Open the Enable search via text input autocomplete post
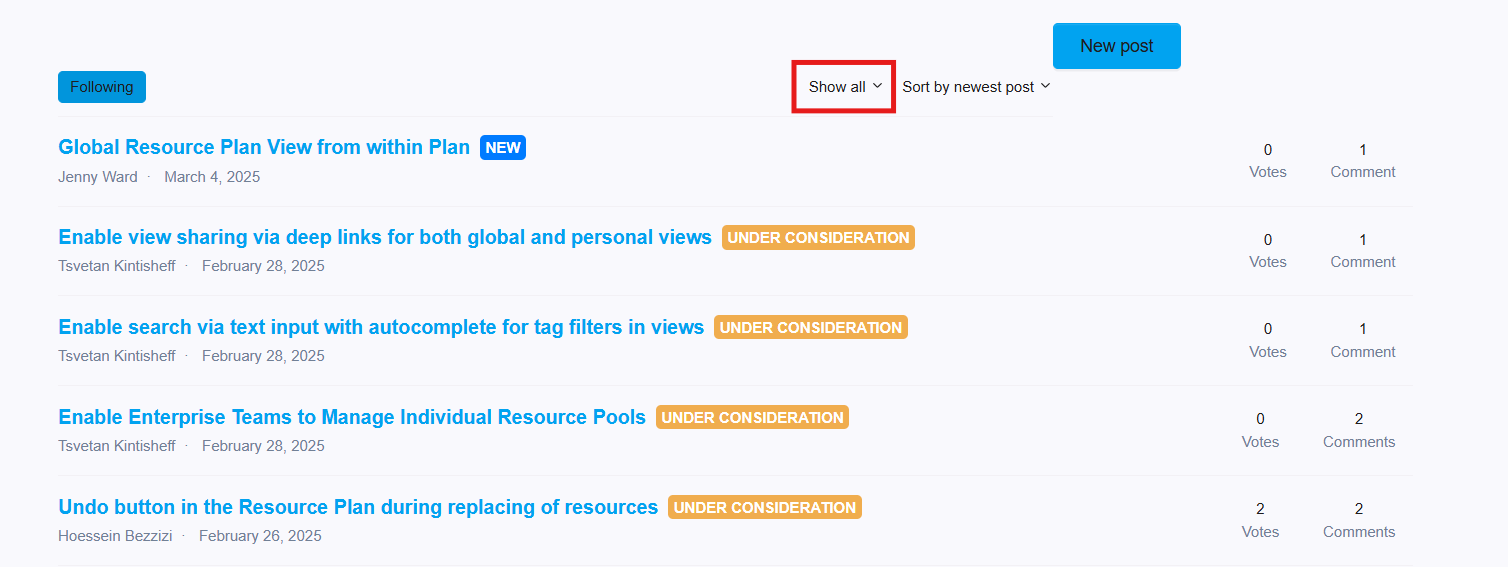Screen dimensions: 1508x567 click(x=381, y=327)
